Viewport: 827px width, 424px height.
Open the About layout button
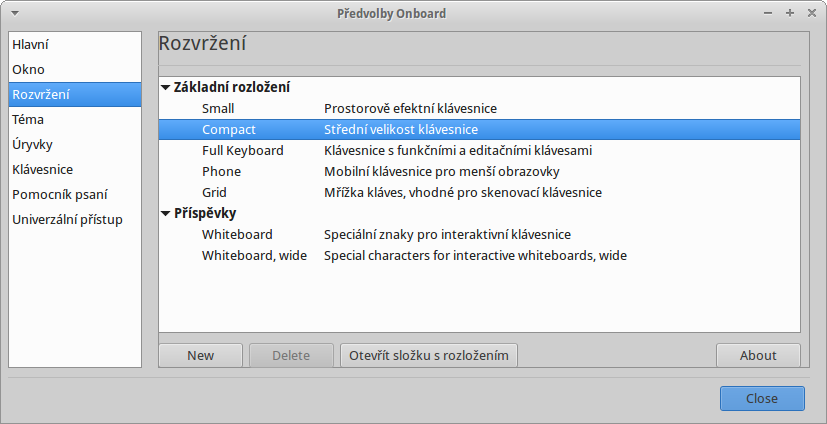pyautogui.click(x=758, y=355)
